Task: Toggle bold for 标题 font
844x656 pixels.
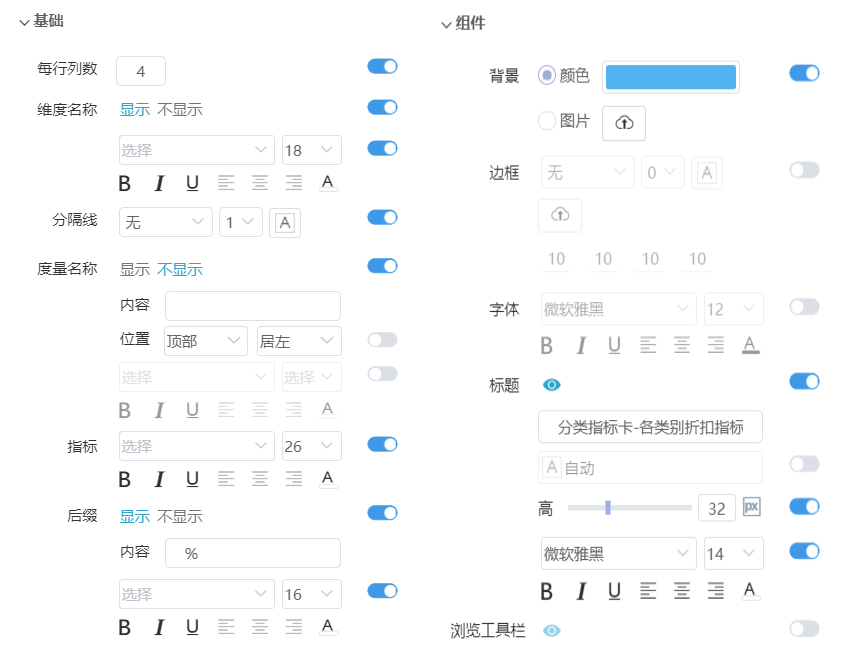Action: click(546, 592)
